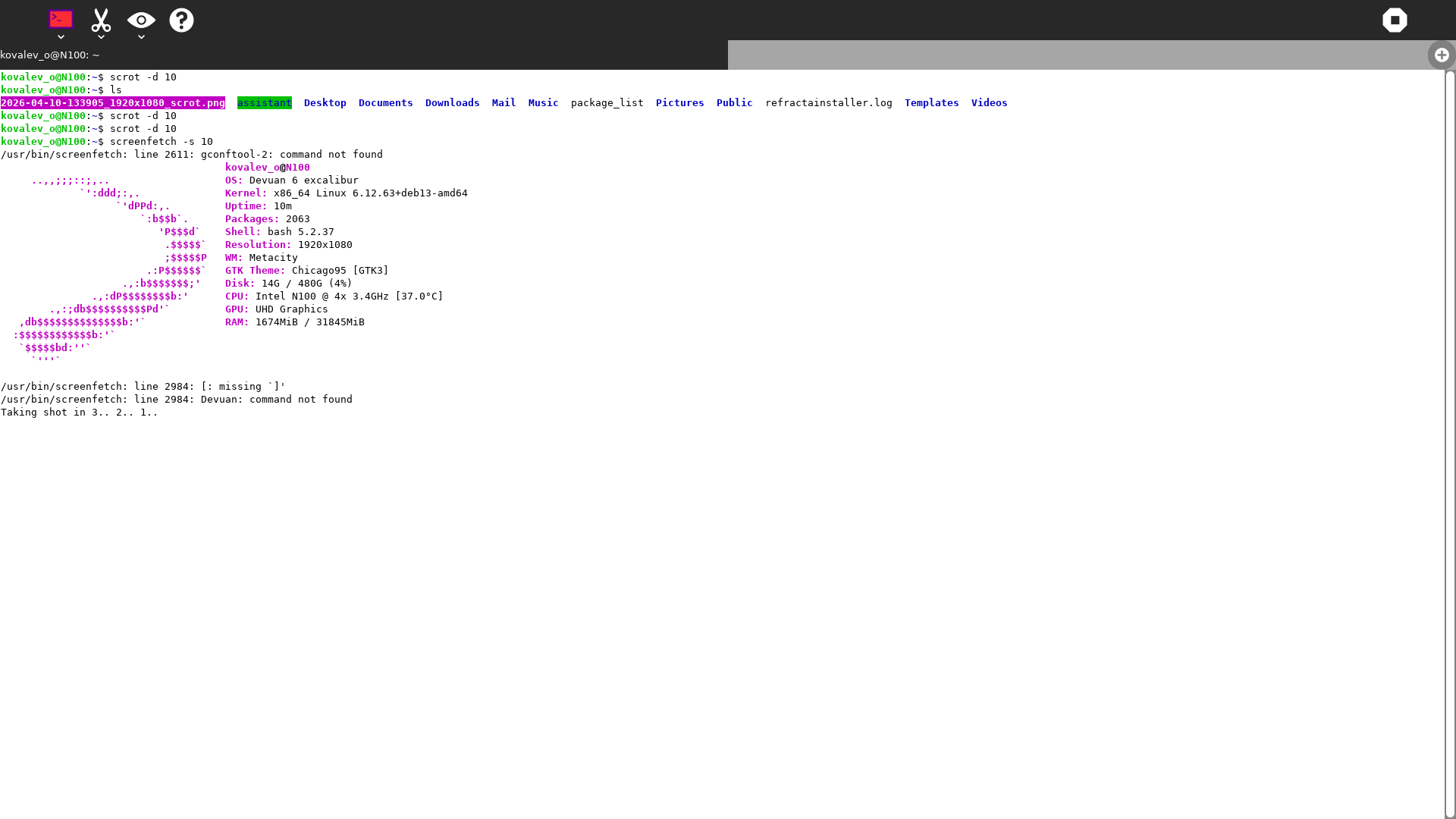
Task: Click the Templates directory in ls output
Action: tap(931, 103)
